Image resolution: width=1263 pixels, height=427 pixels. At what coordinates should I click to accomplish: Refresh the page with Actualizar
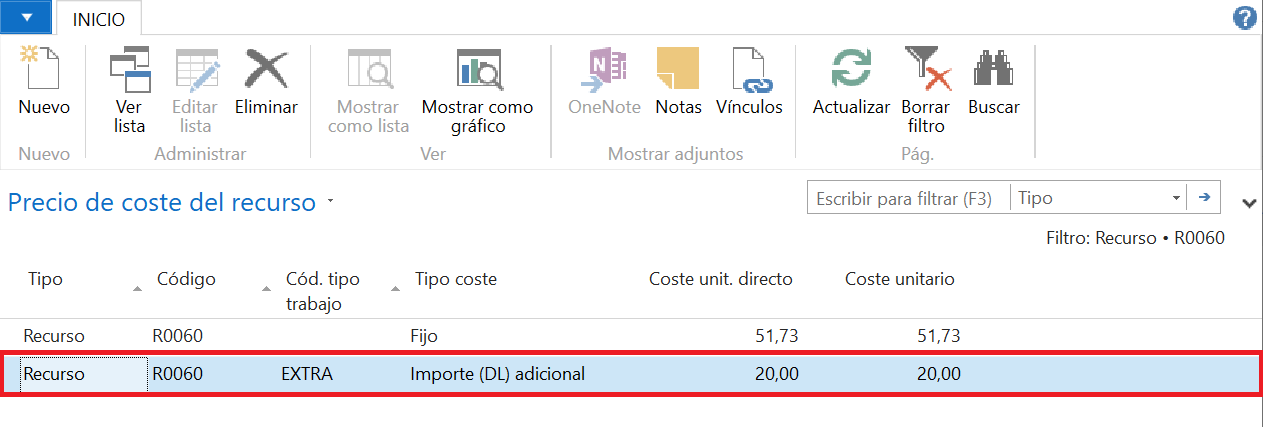851,70
